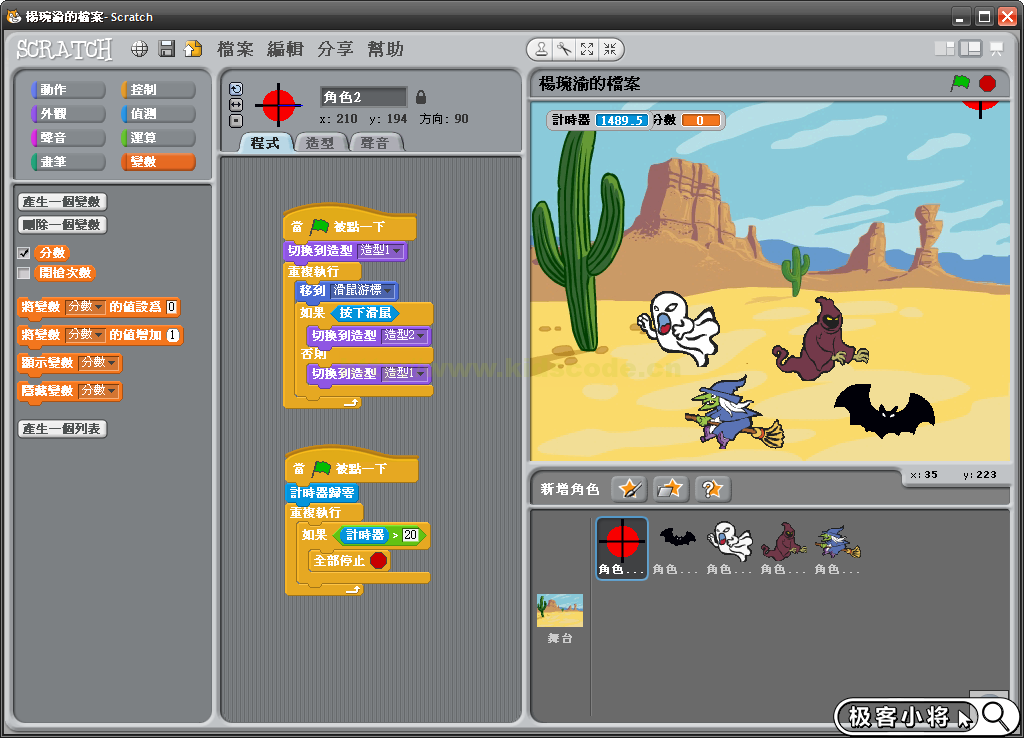Open costume dropdown showing 造型2
Viewport: 1024px width, 738px height.
[x=422, y=336]
